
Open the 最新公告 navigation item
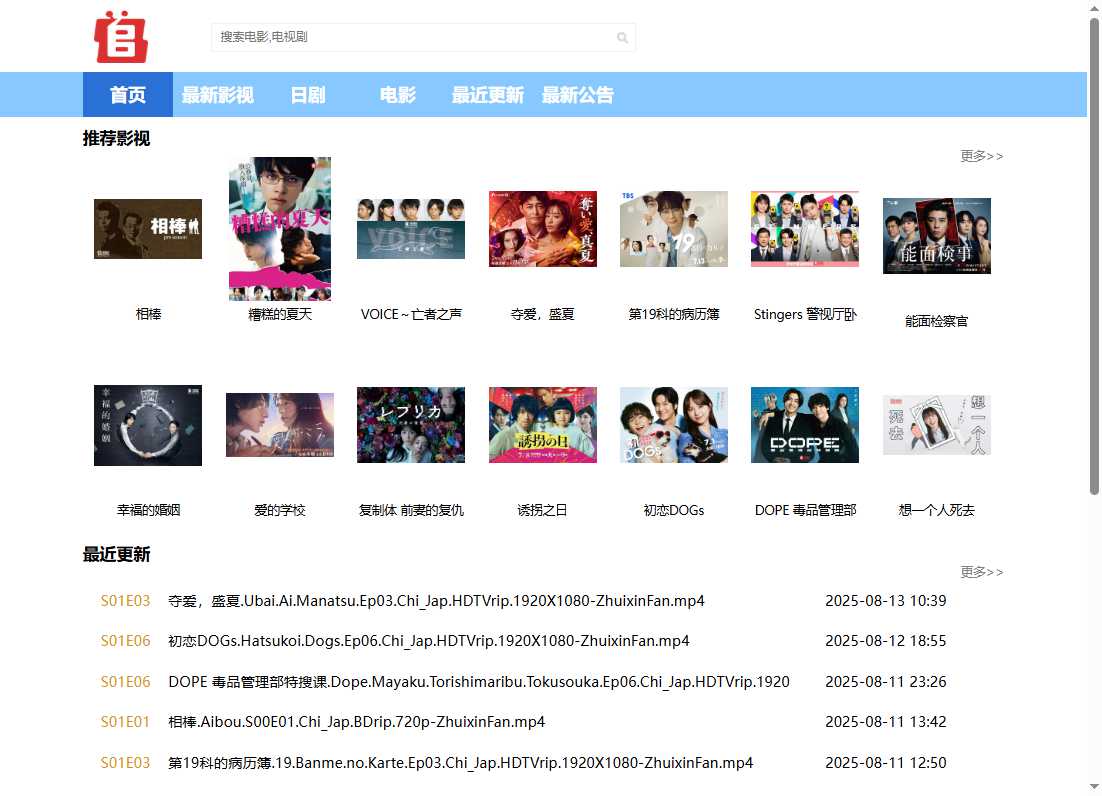coord(577,95)
